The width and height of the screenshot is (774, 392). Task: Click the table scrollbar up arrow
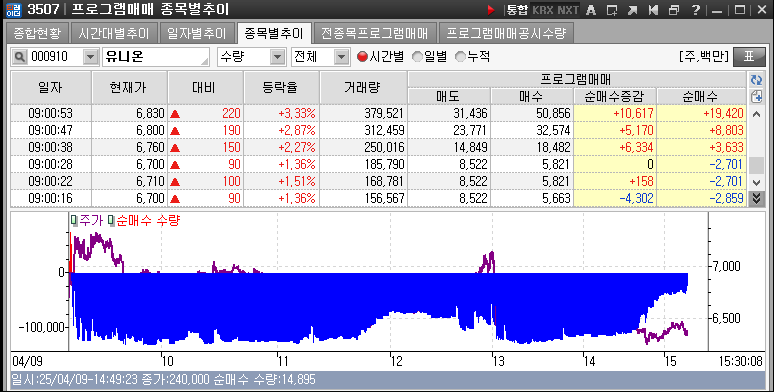point(756,114)
